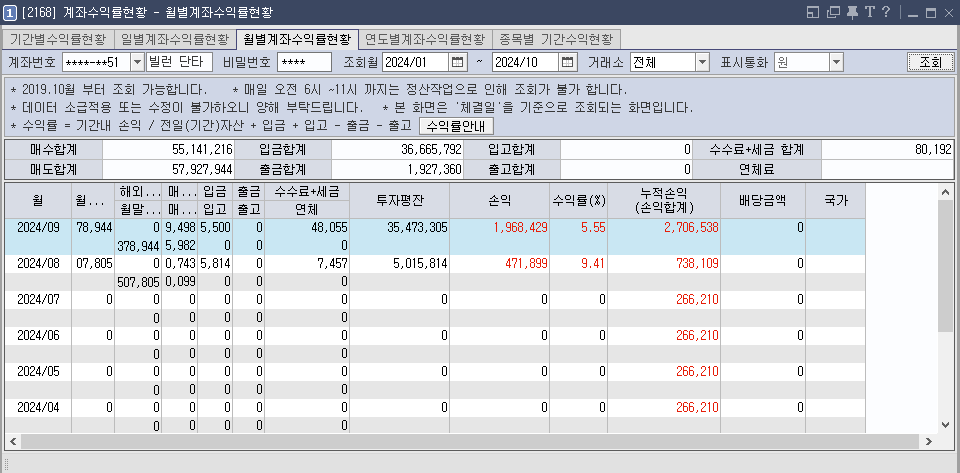Click the 507,805 month-end cell

pos(138,281)
